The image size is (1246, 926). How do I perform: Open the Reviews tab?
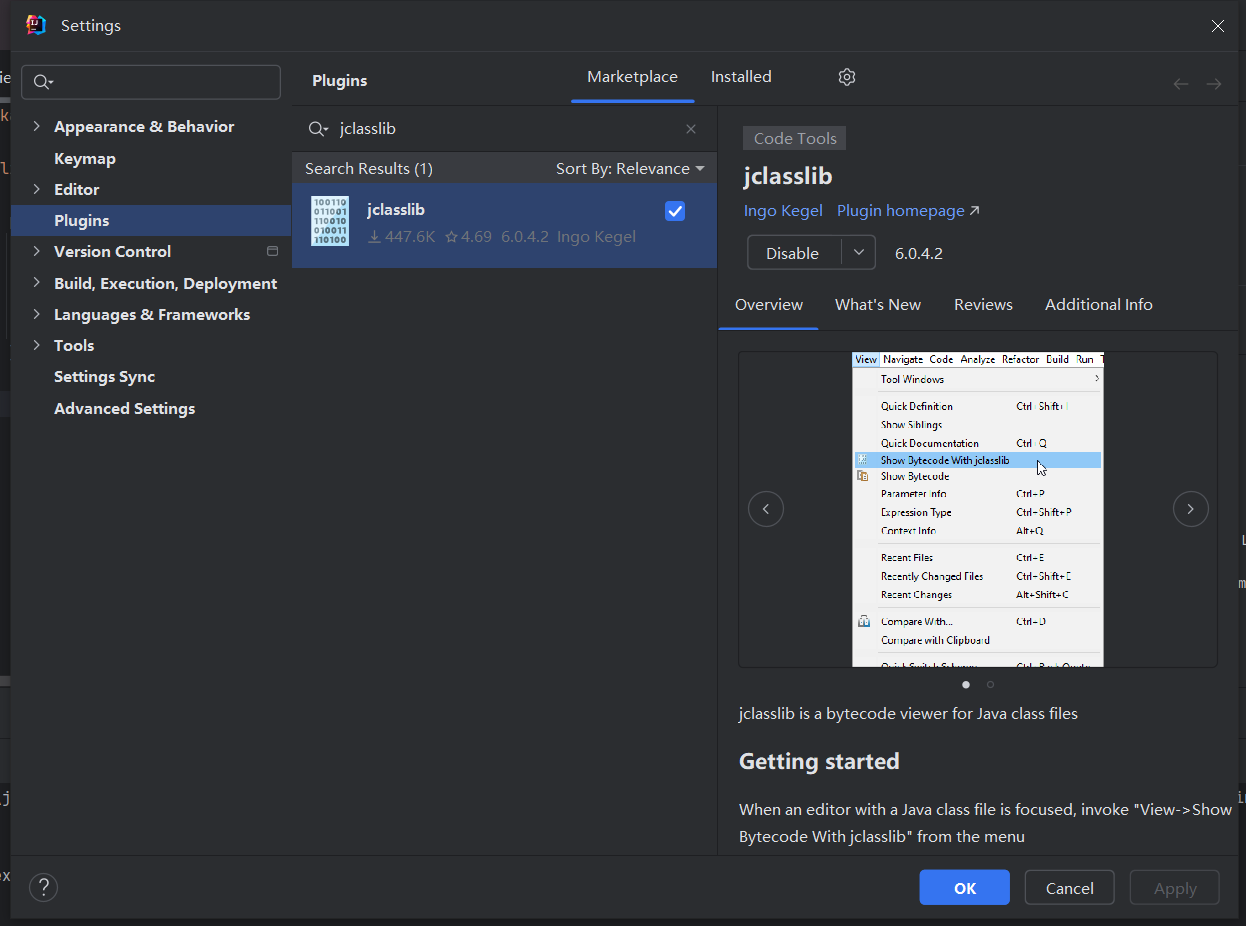click(x=983, y=305)
